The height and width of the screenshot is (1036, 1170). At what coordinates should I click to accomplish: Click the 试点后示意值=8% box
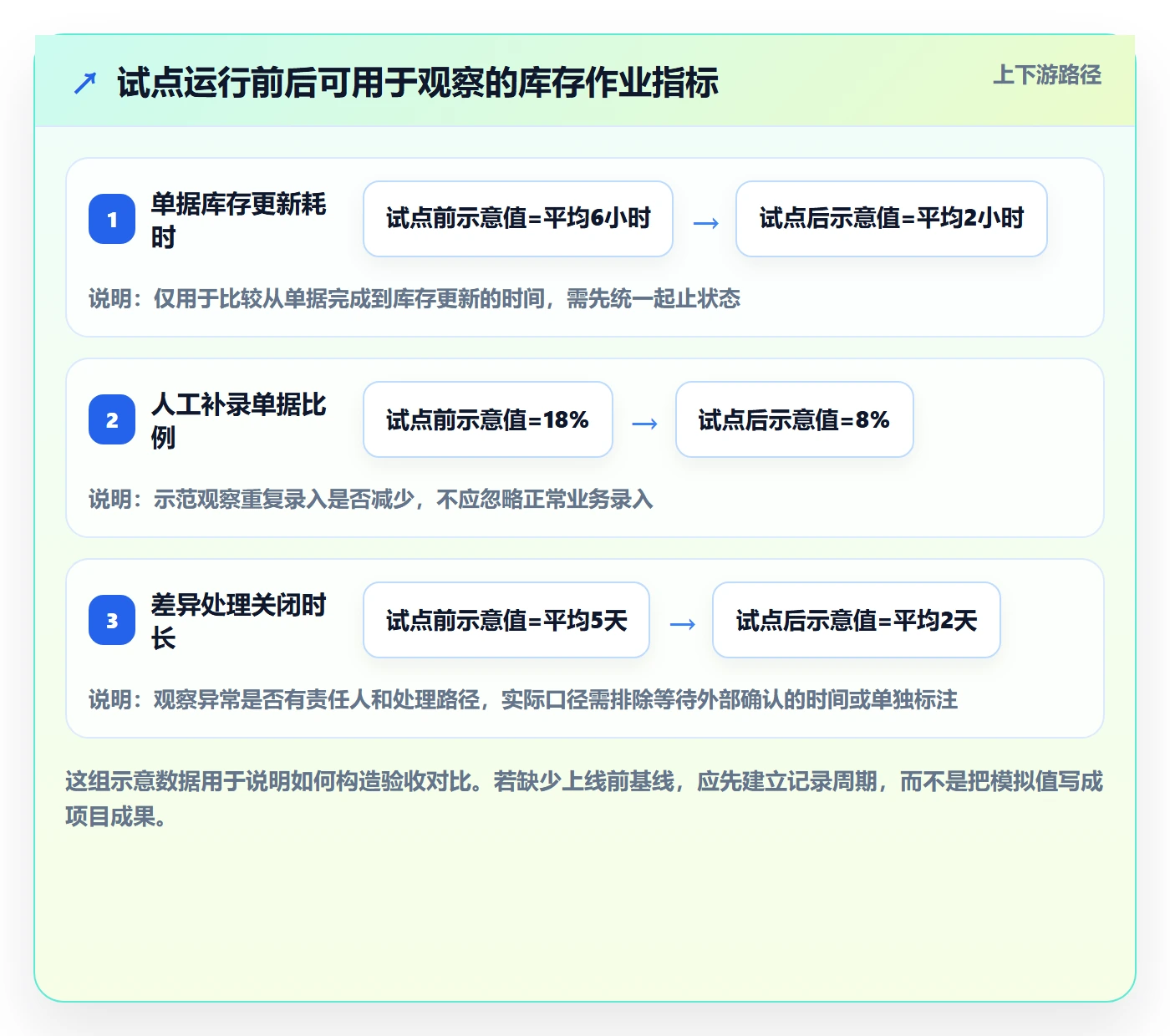[795, 419]
